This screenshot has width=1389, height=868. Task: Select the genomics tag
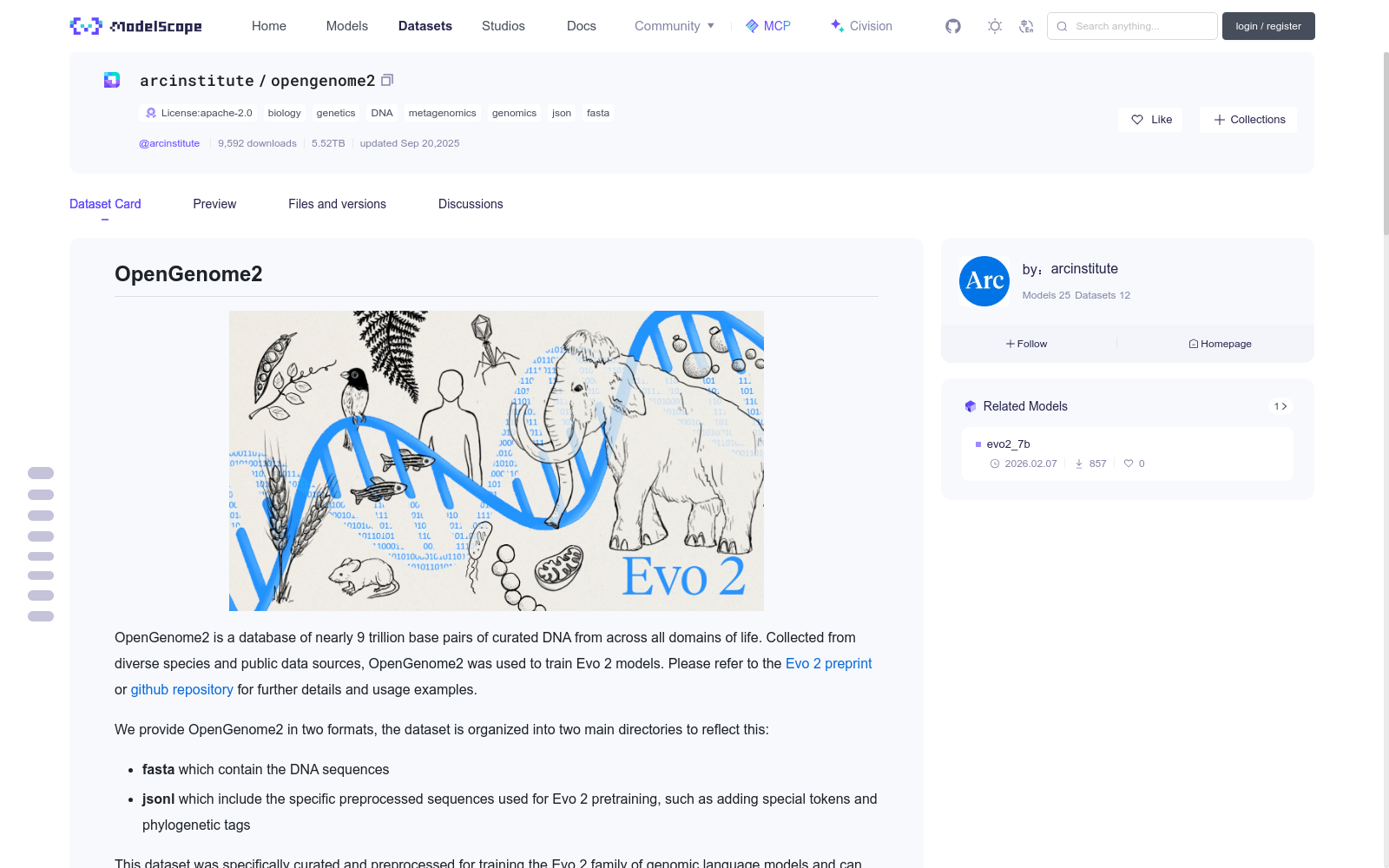[514, 113]
